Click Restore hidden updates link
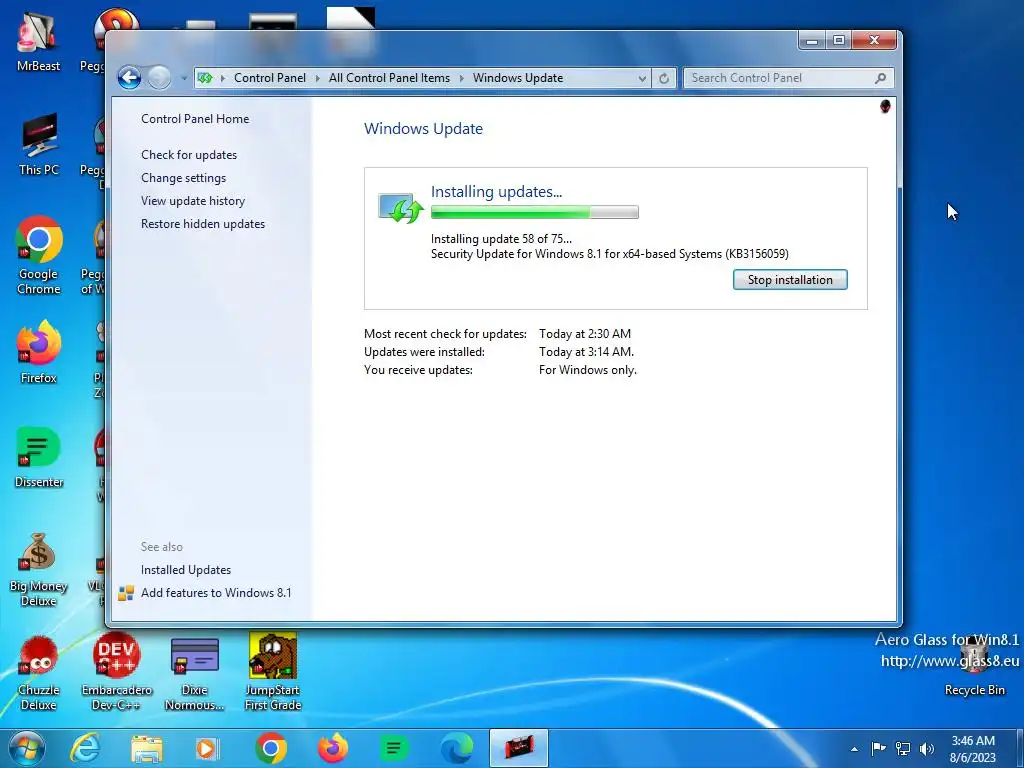Viewport: 1024px width, 768px height. [202, 223]
